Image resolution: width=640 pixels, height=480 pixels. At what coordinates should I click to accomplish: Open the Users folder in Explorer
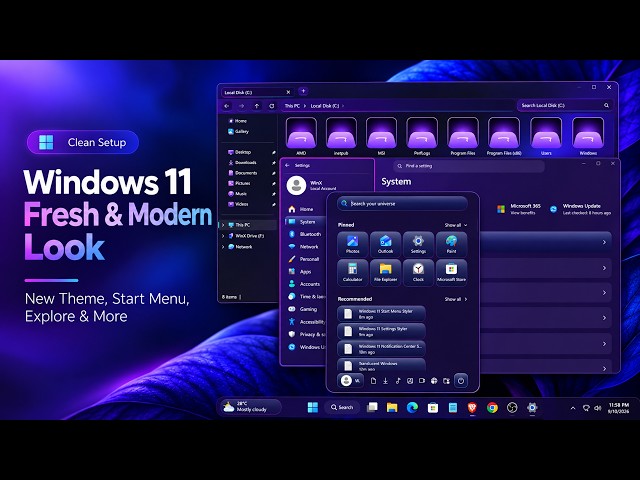[546, 136]
